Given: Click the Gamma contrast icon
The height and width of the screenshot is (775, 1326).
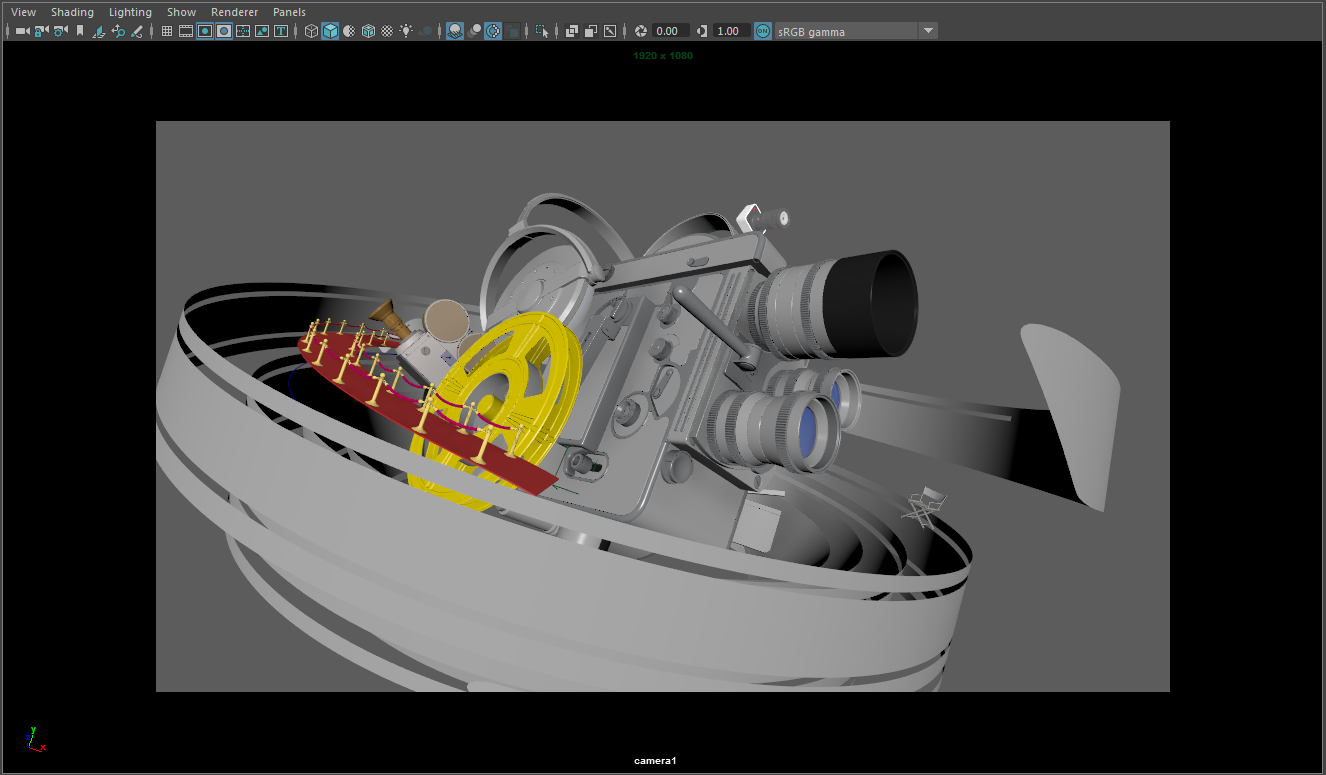Looking at the screenshot, I should pyautogui.click(x=701, y=31).
